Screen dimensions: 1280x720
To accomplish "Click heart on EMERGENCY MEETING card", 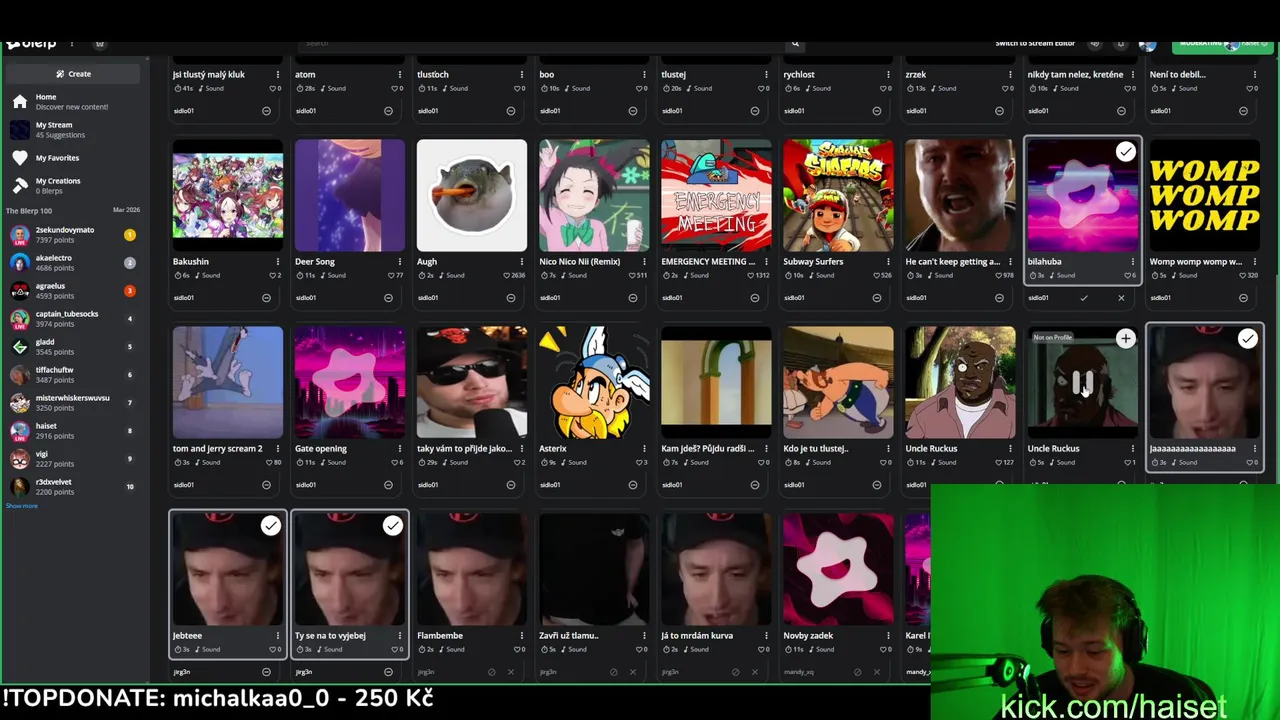I will point(749,275).
